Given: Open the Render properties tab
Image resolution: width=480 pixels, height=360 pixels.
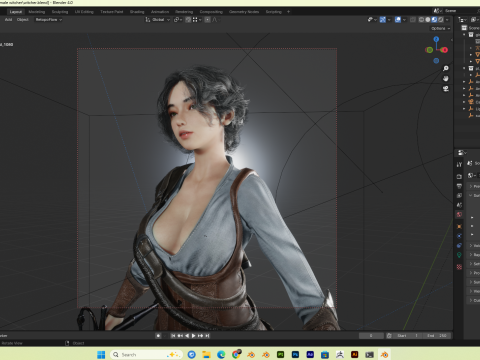Looking at the screenshot, I should (x=459, y=176).
